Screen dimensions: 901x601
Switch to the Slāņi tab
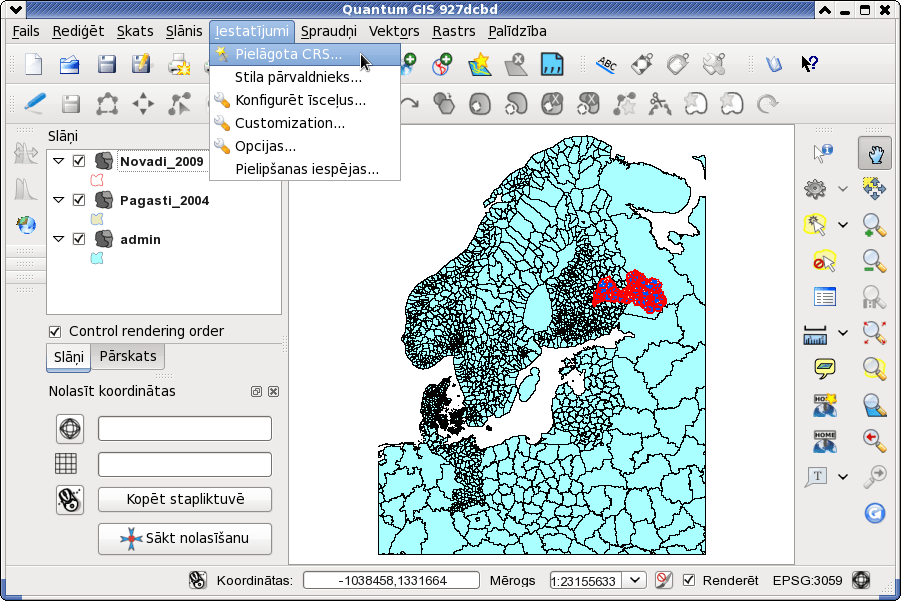pos(68,357)
